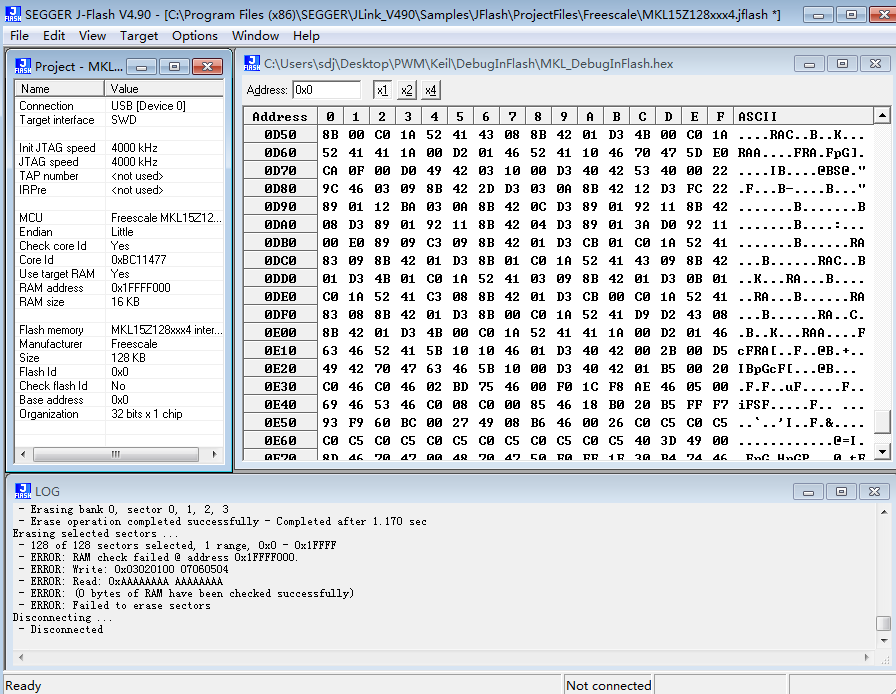Click the J-Flash icon in the main title bar
896x694 pixels.
[x=11, y=14]
